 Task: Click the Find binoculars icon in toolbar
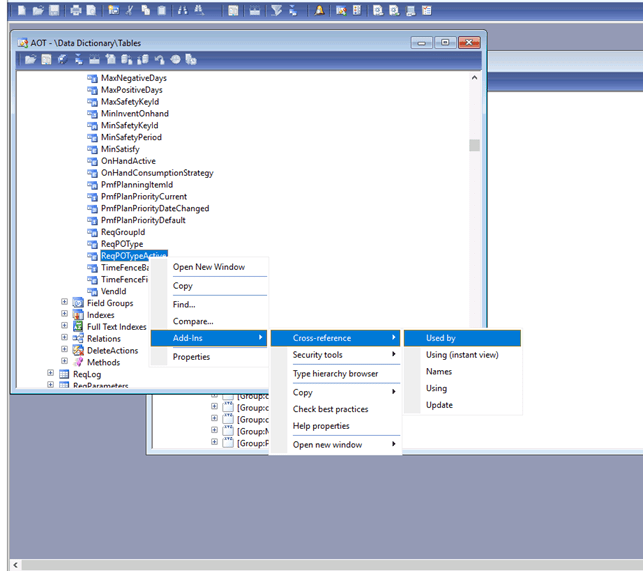(183, 10)
